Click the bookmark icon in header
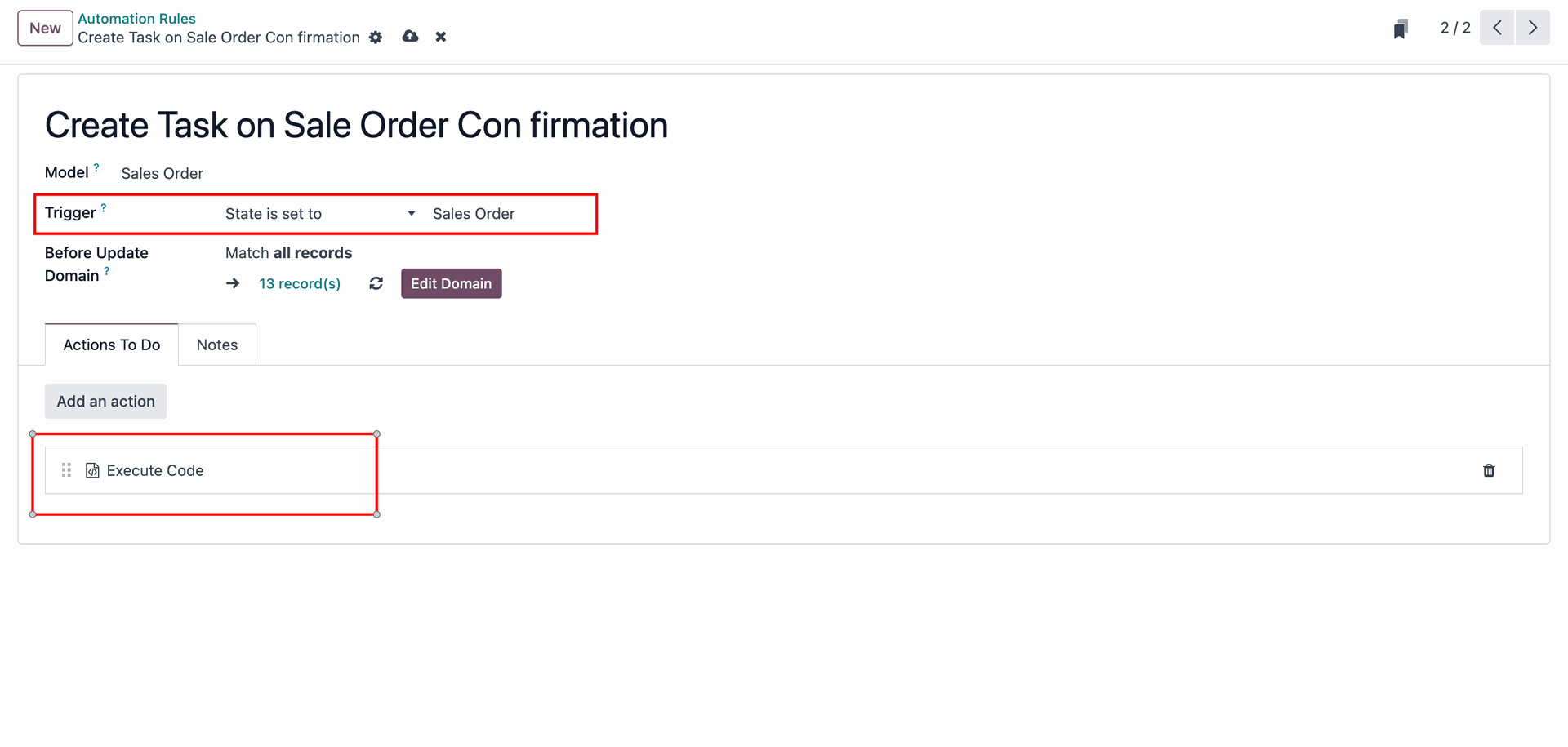This screenshot has width=1568, height=747. (x=1401, y=29)
